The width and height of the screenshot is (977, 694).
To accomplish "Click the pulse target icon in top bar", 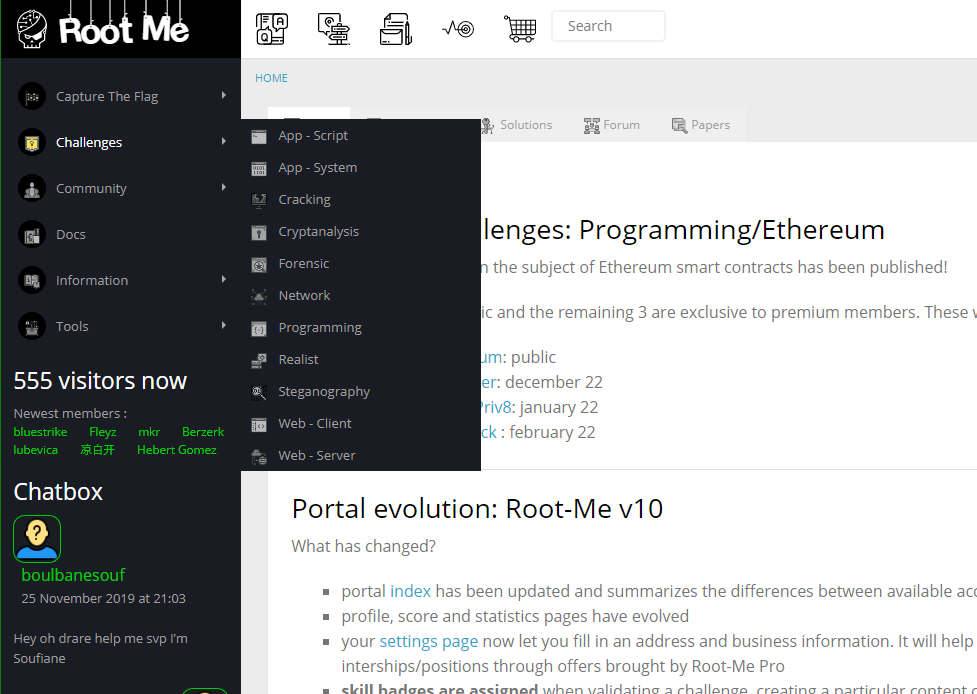I will tap(458, 29).
